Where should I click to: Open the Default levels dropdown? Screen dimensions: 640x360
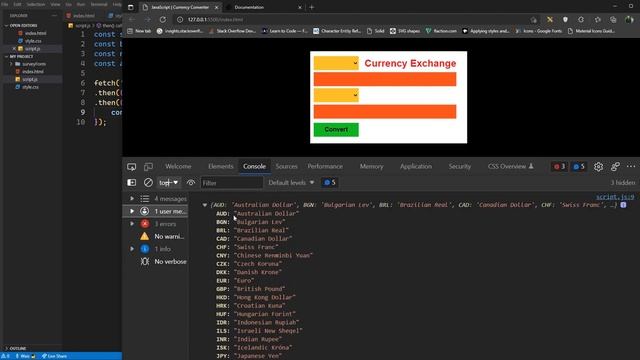click(291, 182)
